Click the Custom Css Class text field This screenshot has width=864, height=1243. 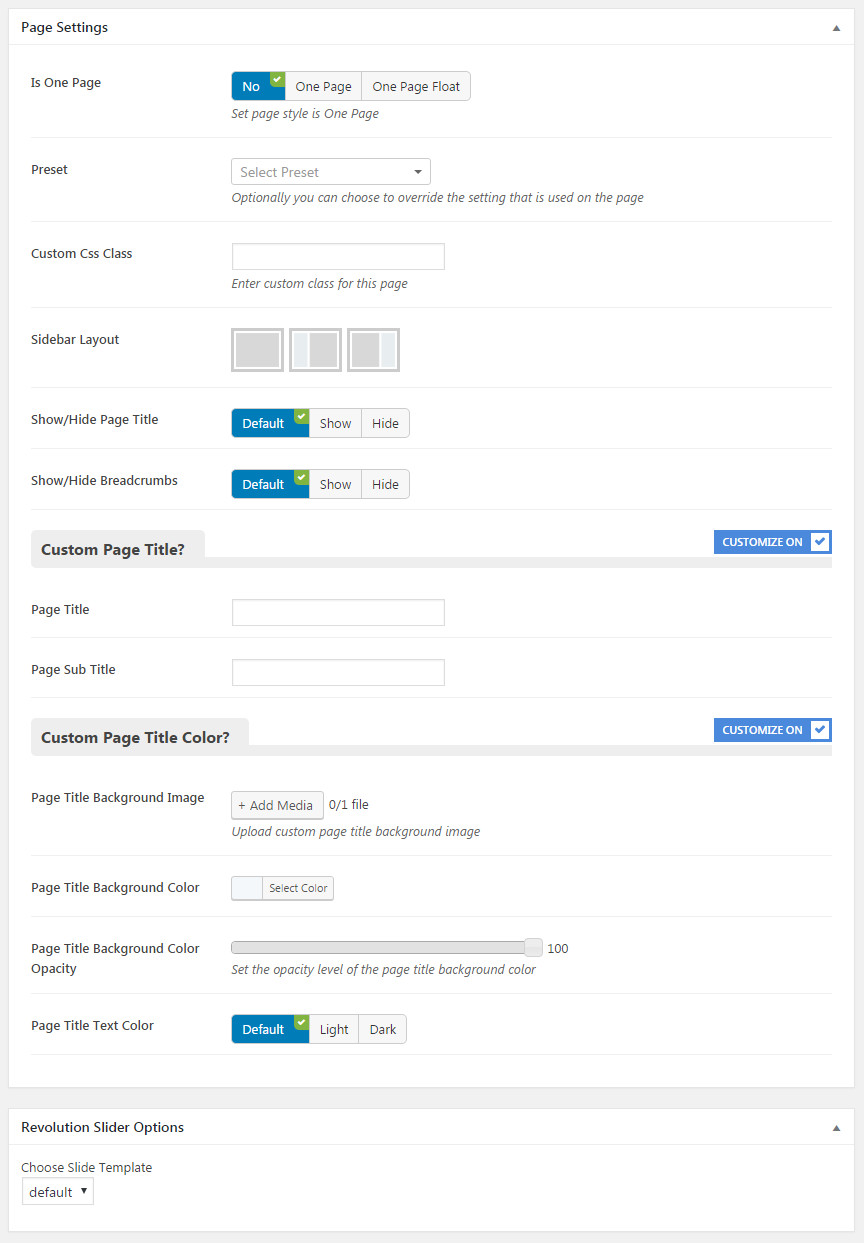tap(338, 256)
